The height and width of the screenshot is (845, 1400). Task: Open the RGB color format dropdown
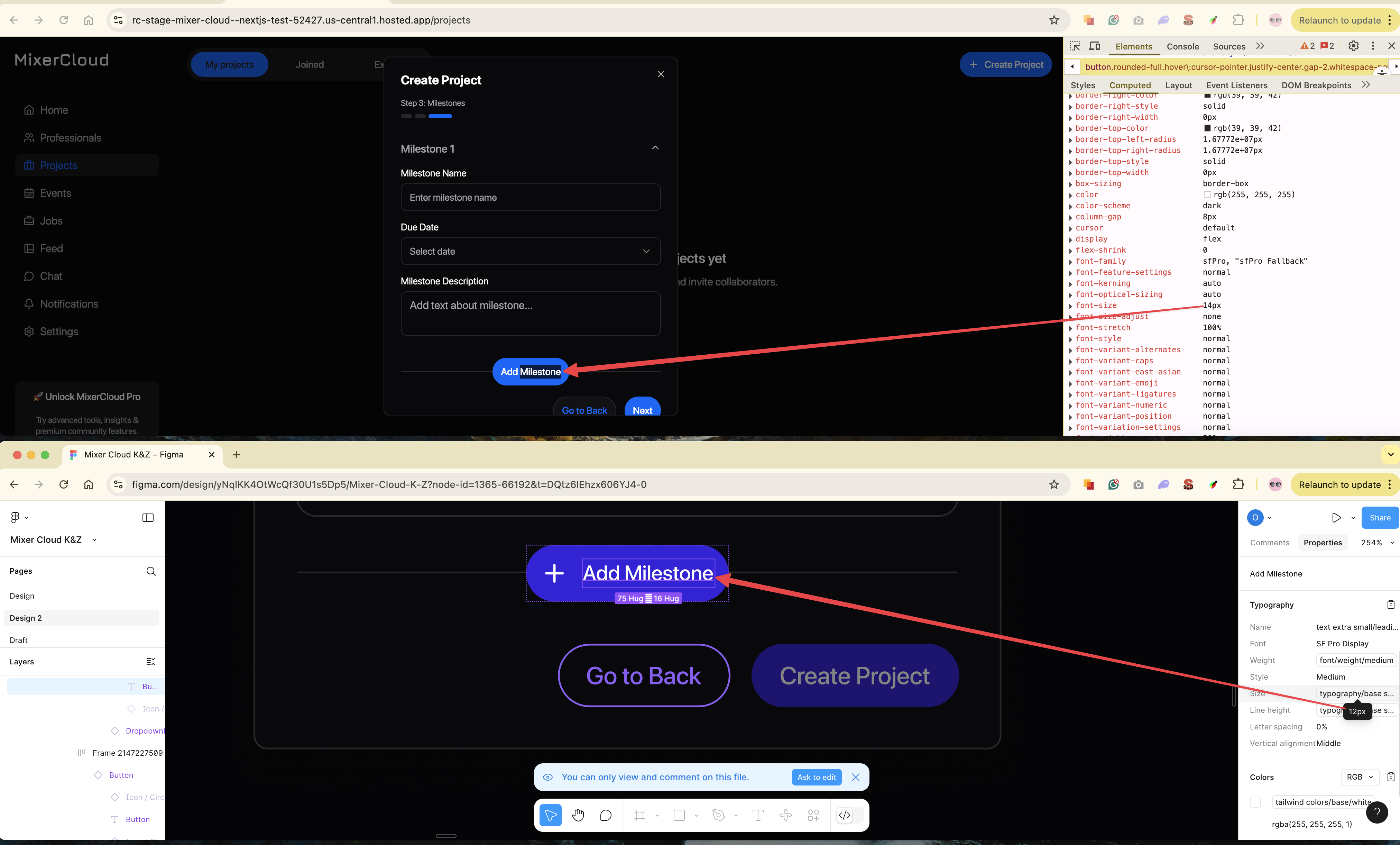[x=1360, y=777]
